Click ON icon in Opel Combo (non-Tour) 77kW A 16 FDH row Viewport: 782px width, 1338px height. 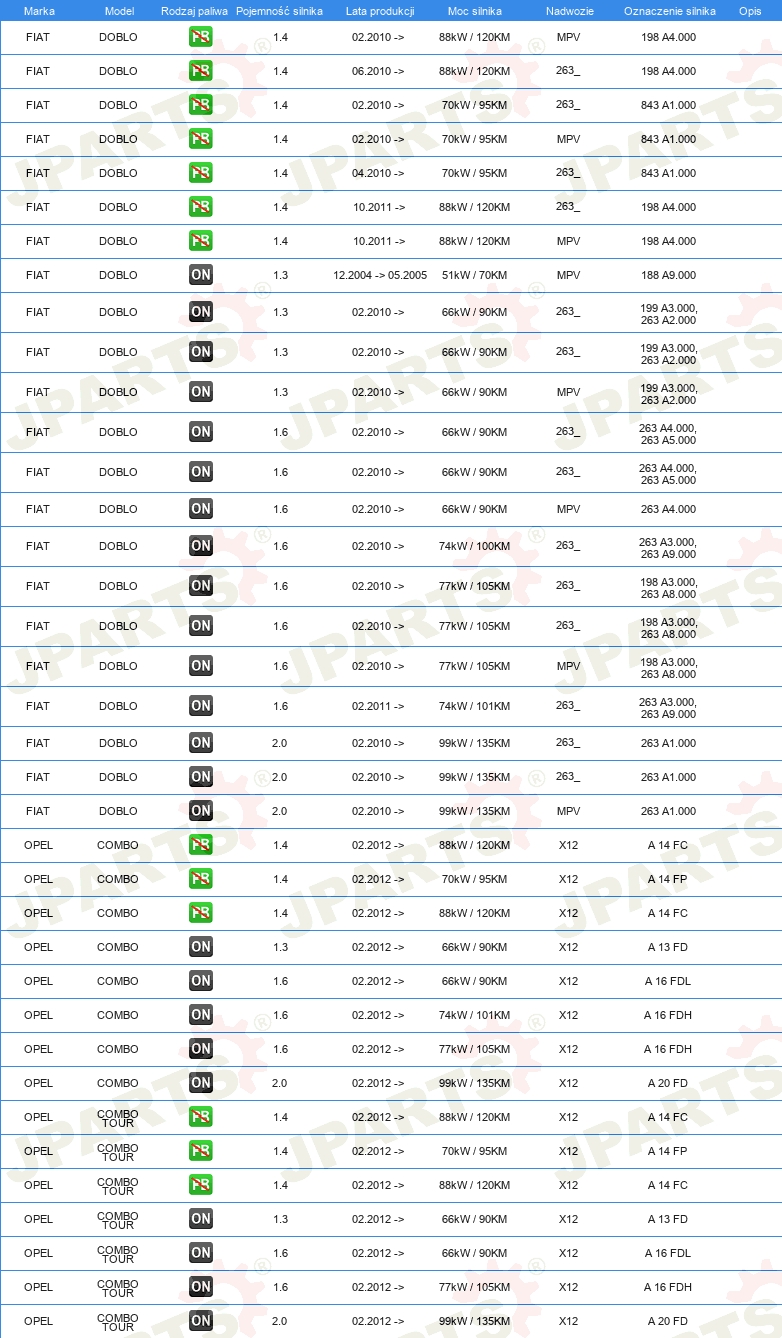click(201, 1049)
